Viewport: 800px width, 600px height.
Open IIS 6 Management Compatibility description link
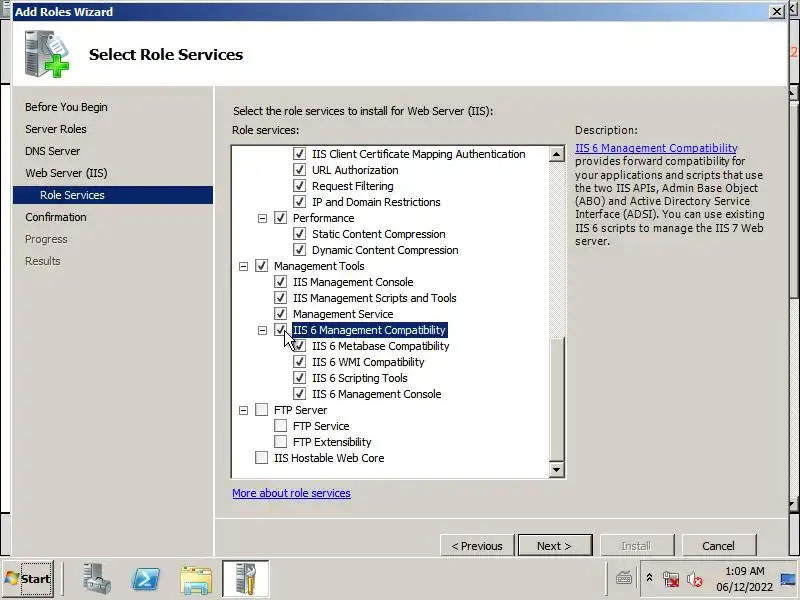(656, 148)
